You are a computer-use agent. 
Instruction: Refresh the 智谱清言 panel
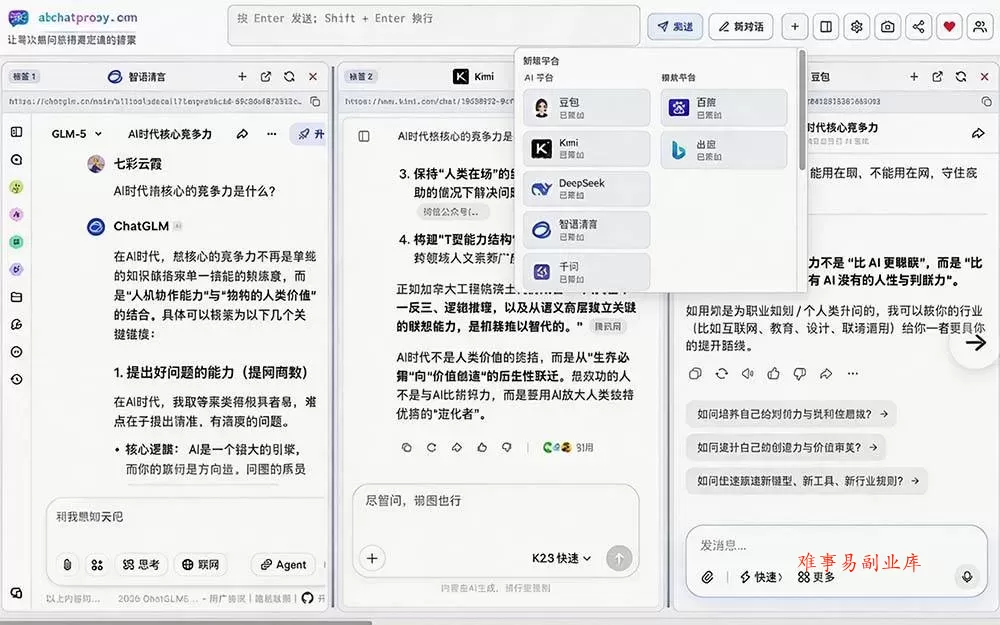[290, 77]
